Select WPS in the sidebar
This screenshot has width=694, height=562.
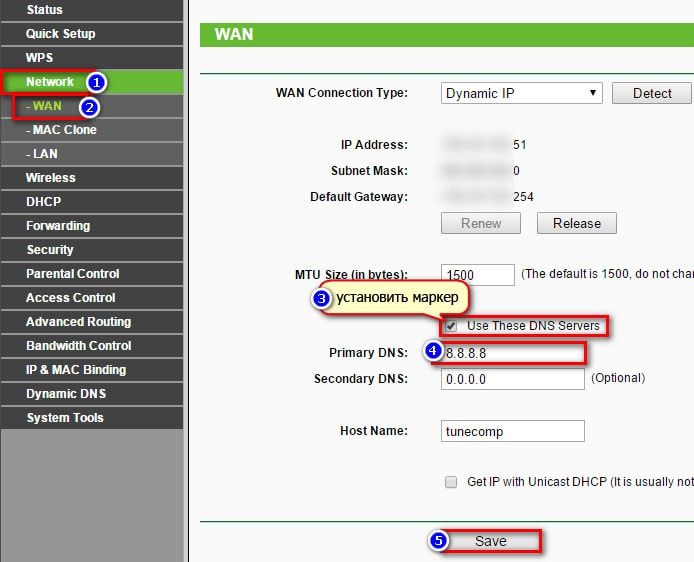click(x=40, y=58)
